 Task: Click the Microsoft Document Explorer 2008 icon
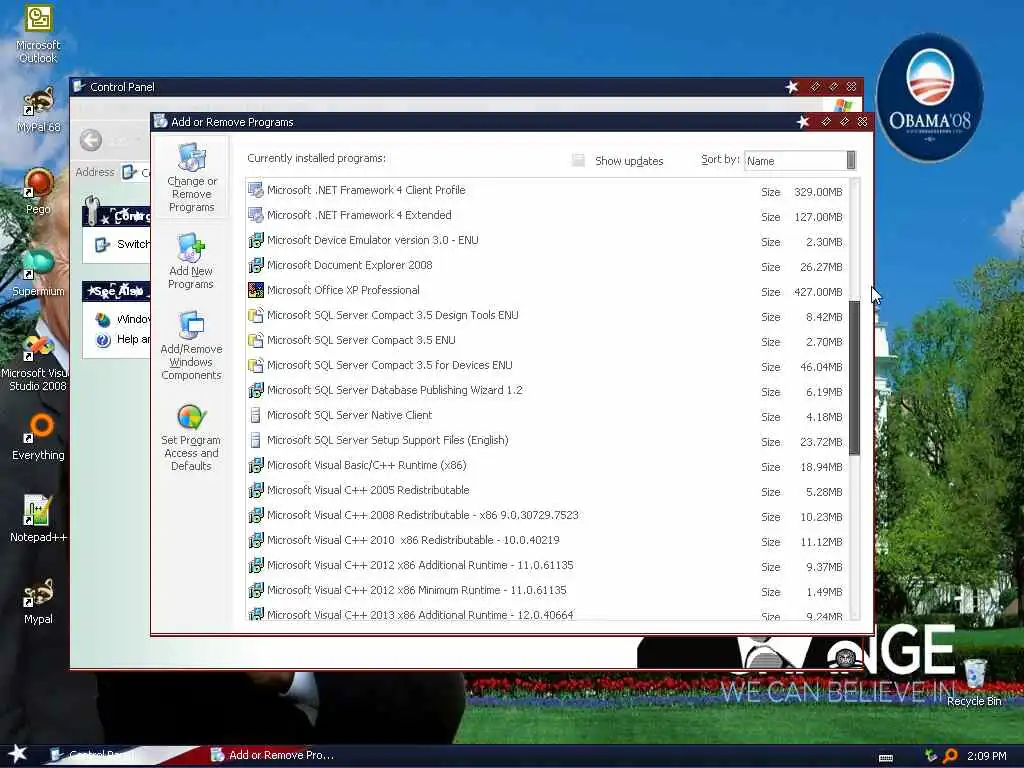(256, 265)
